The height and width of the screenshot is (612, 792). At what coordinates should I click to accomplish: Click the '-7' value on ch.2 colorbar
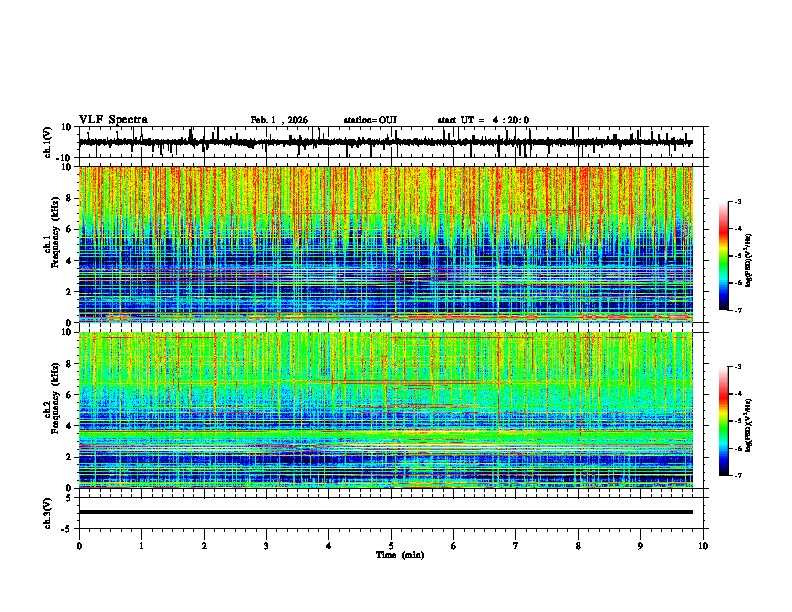(x=737, y=475)
